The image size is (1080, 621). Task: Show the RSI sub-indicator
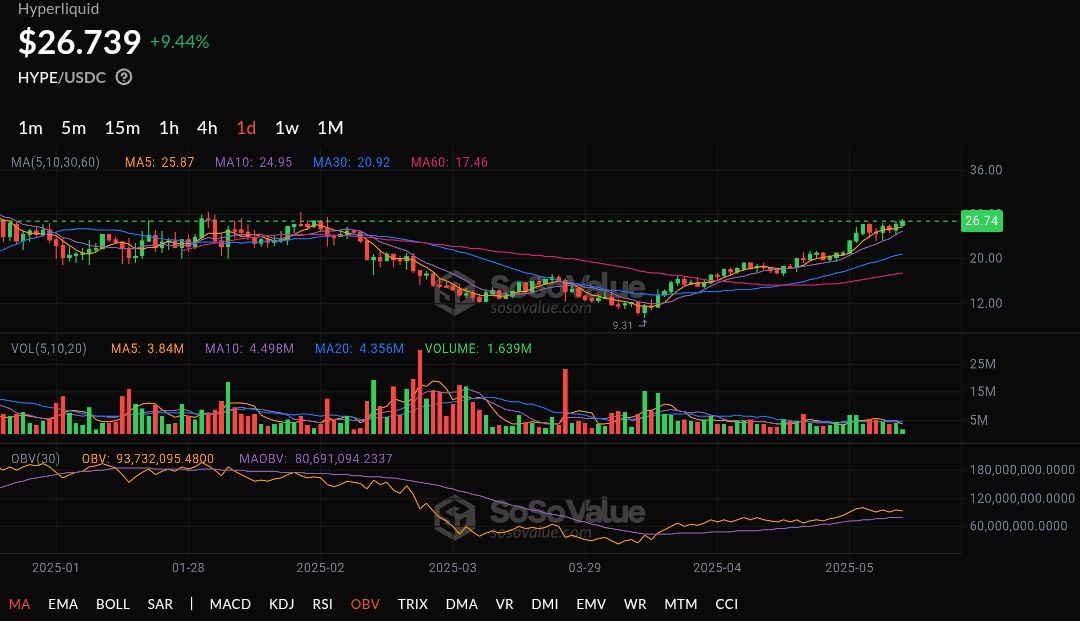click(322, 604)
